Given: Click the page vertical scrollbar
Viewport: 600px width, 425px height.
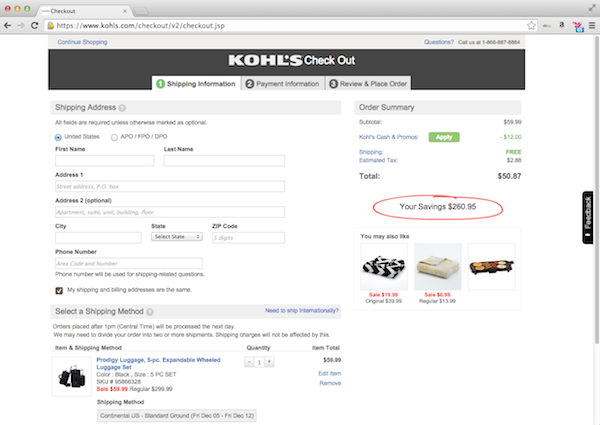Looking at the screenshot, I should (x=597, y=190).
